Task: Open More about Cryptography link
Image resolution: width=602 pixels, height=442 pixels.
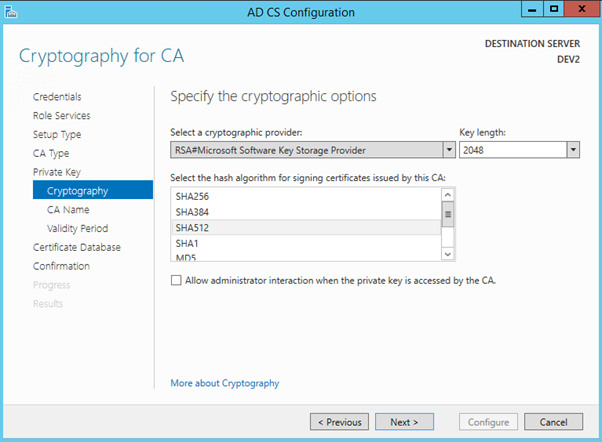Action: 225,383
